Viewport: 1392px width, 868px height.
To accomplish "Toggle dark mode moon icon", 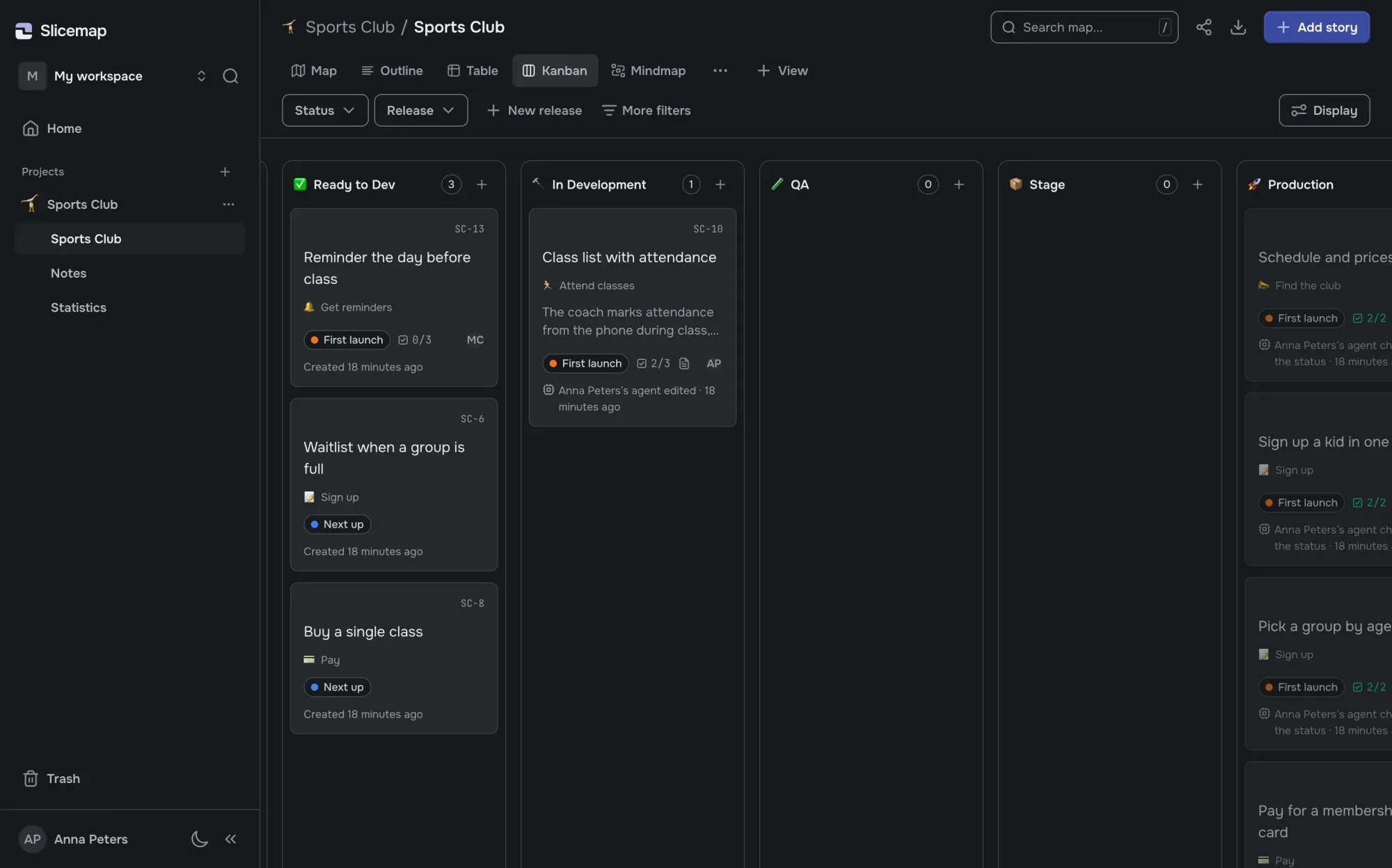I will 199,839.
